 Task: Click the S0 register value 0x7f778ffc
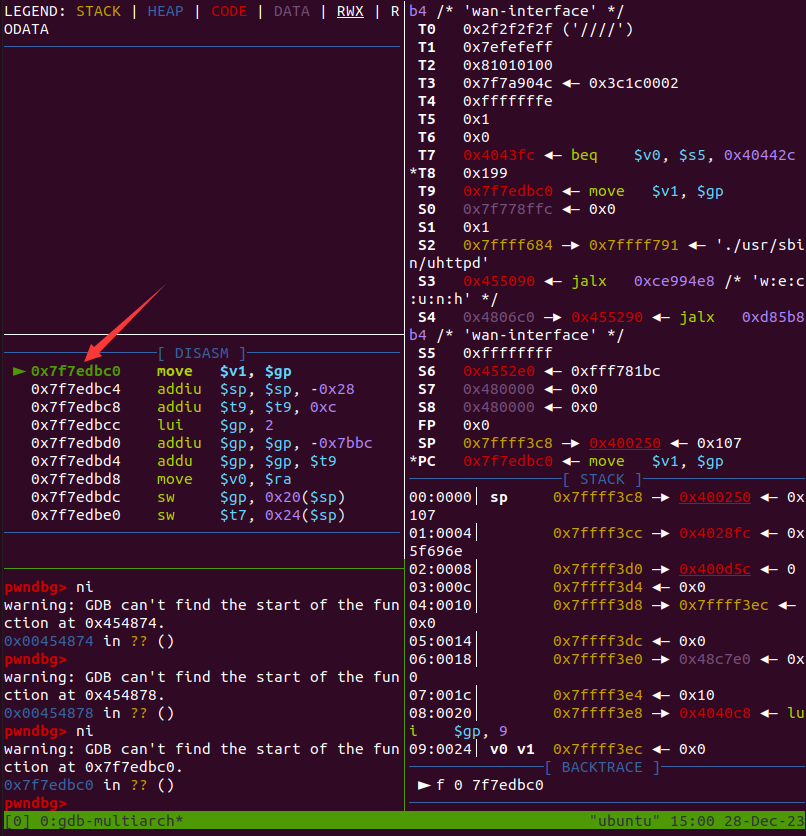click(x=507, y=210)
